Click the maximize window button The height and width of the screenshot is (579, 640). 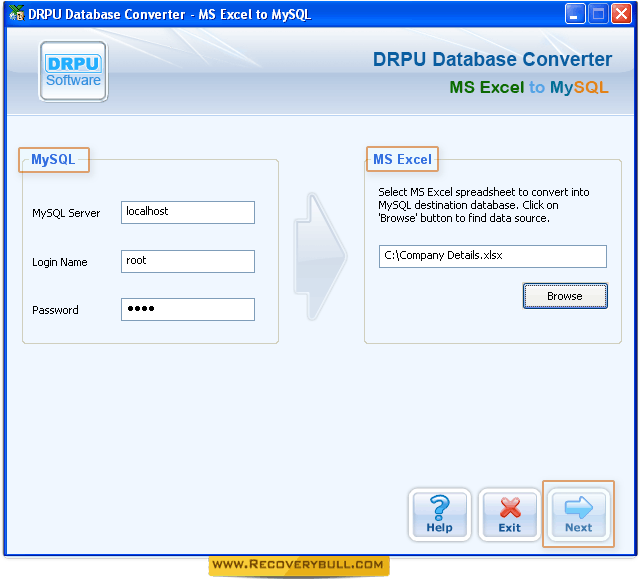tap(598, 14)
